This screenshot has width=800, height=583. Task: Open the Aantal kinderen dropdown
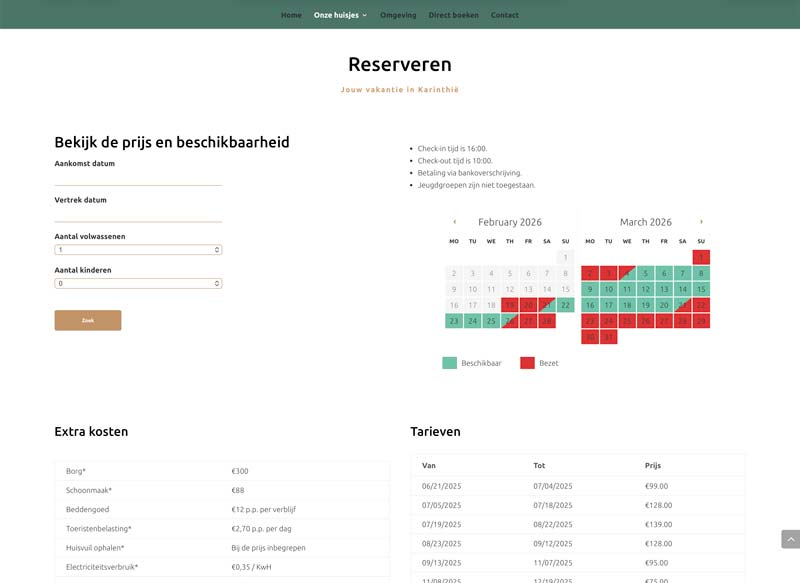coord(138,283)
